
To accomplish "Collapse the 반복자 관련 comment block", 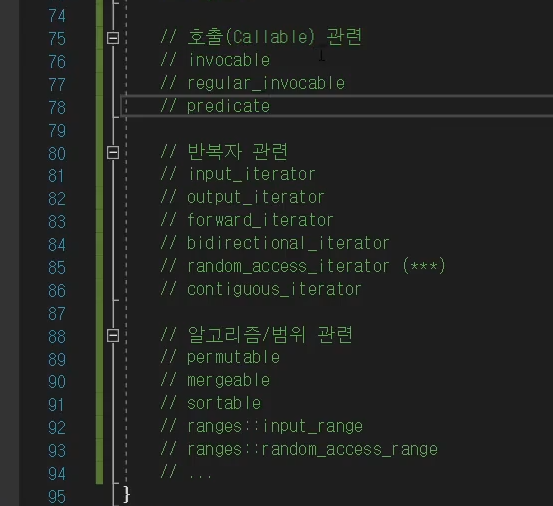I will (x=113, y=153).
